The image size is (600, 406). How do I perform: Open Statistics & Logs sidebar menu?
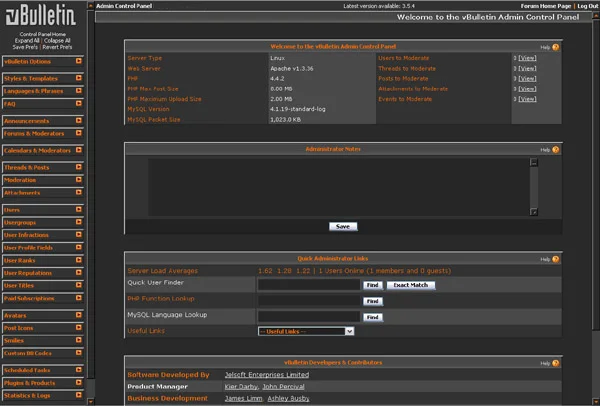click(43, 396)
